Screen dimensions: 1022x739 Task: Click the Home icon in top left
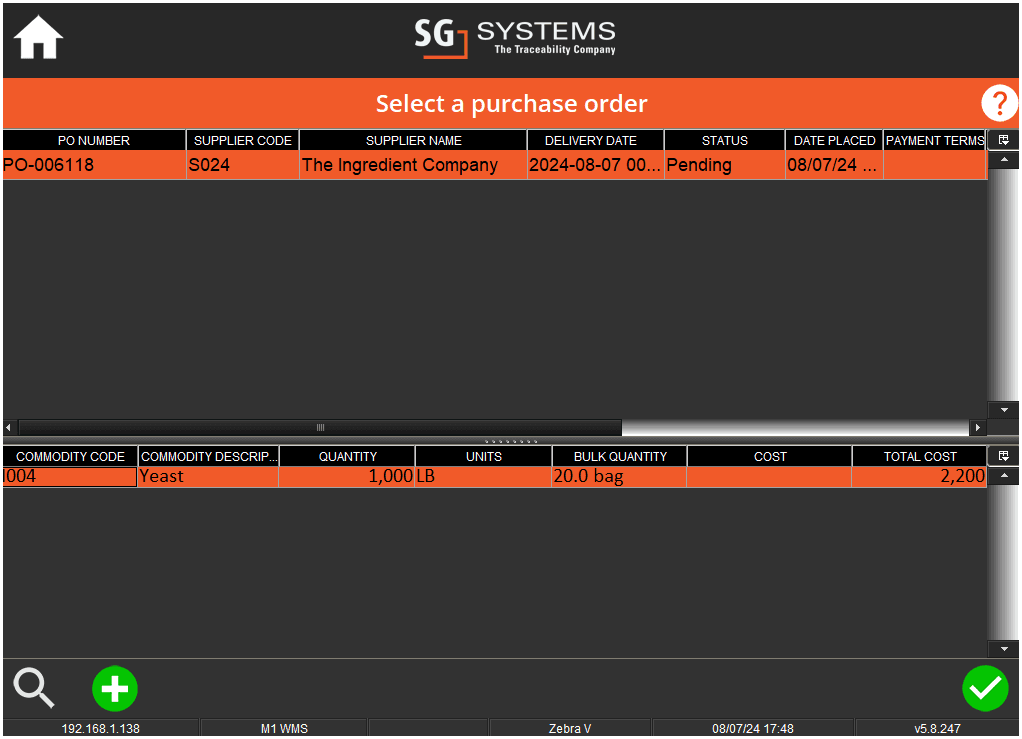pyautogui.click(x=37, y=37)
